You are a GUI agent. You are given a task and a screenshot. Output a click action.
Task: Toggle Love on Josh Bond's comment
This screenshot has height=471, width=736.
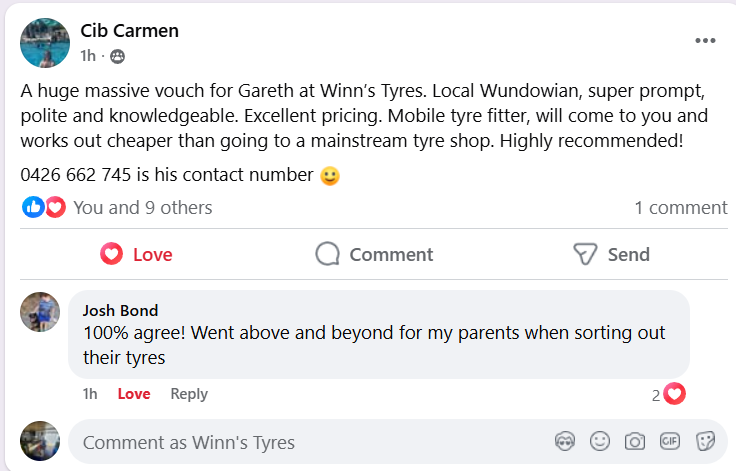(x=134, y=393)
